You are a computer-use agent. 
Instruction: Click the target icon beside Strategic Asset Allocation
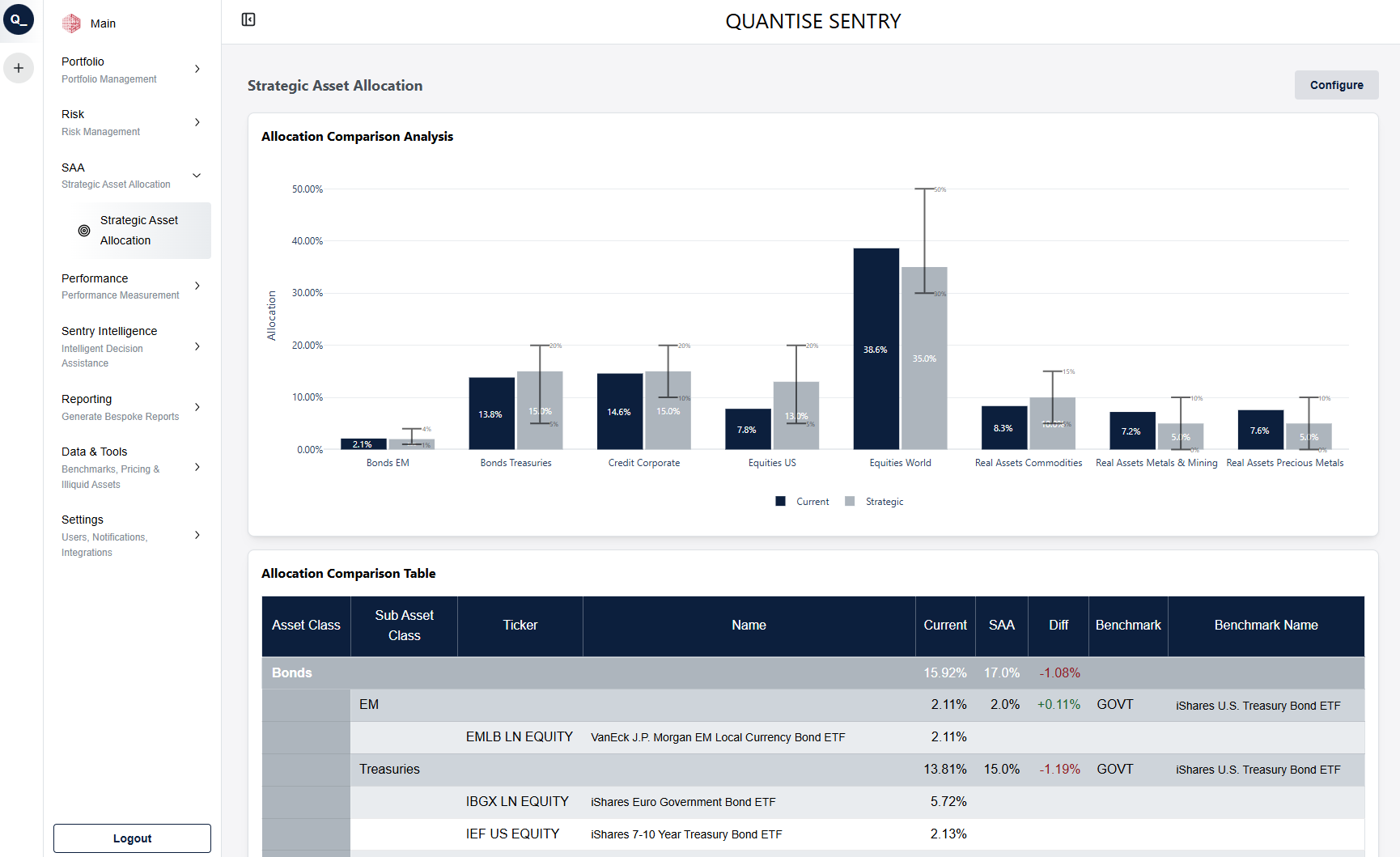point(84,230)
